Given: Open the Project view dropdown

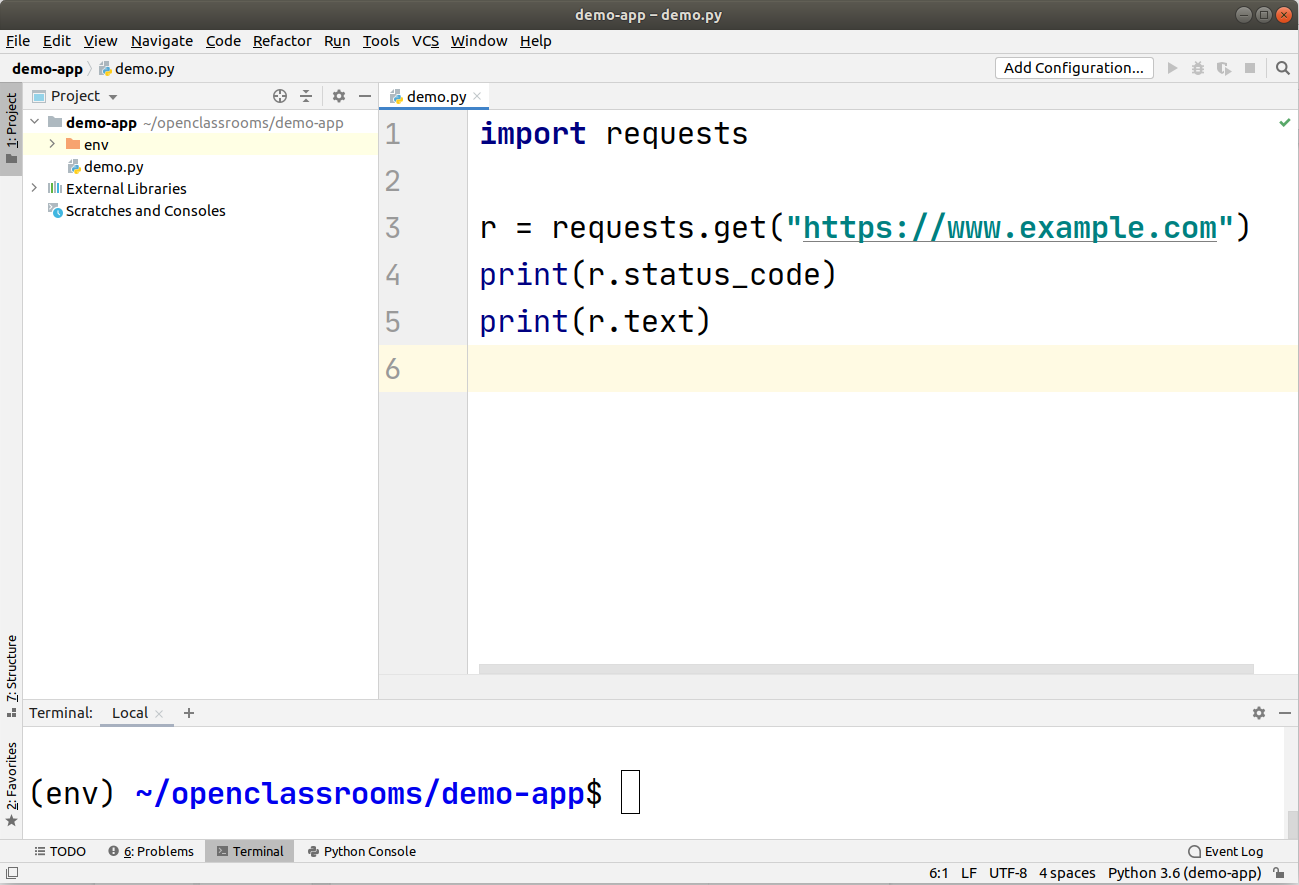Looking at the screenshot, I should coord(111,95).
